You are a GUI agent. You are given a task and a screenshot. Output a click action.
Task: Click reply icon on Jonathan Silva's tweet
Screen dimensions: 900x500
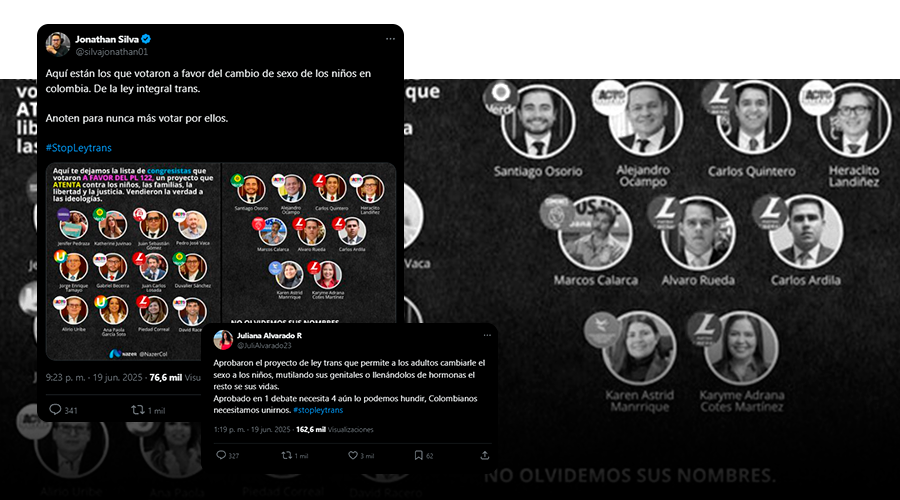[55, 409]
